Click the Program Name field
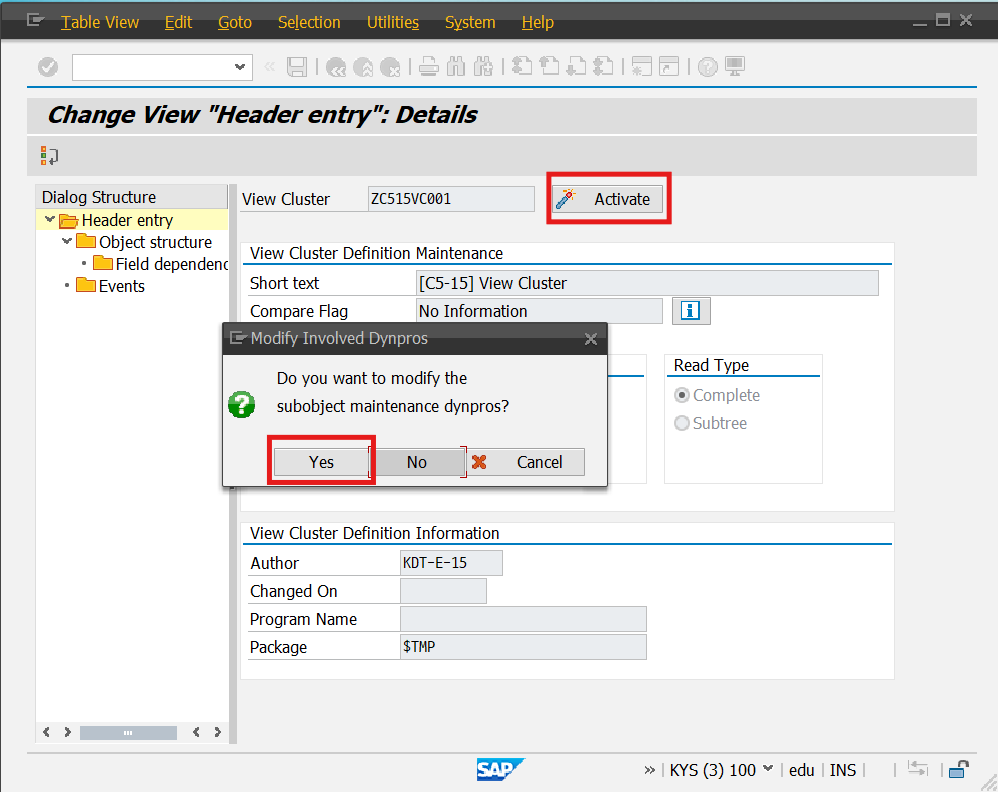 click(523, 619)
